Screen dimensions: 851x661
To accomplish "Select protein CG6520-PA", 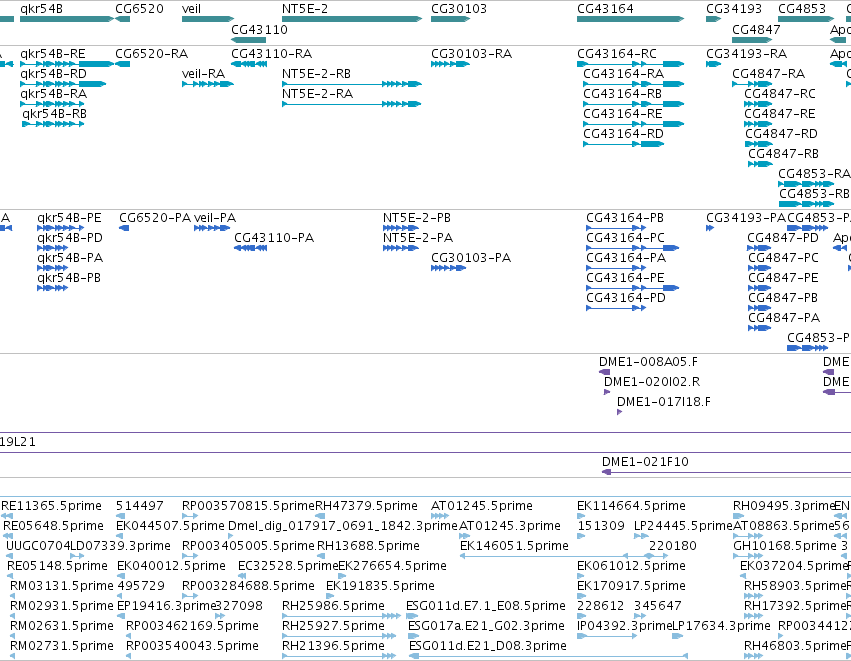I will click(x=124, y=228).
